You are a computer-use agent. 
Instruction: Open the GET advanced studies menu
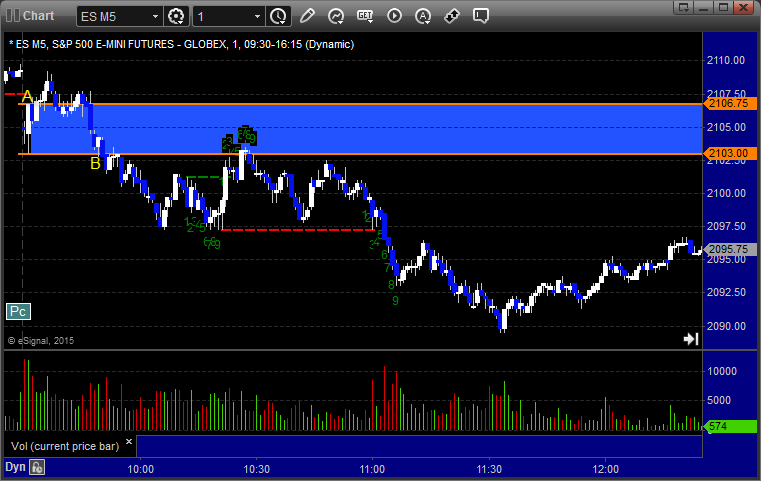coord(365,16)
